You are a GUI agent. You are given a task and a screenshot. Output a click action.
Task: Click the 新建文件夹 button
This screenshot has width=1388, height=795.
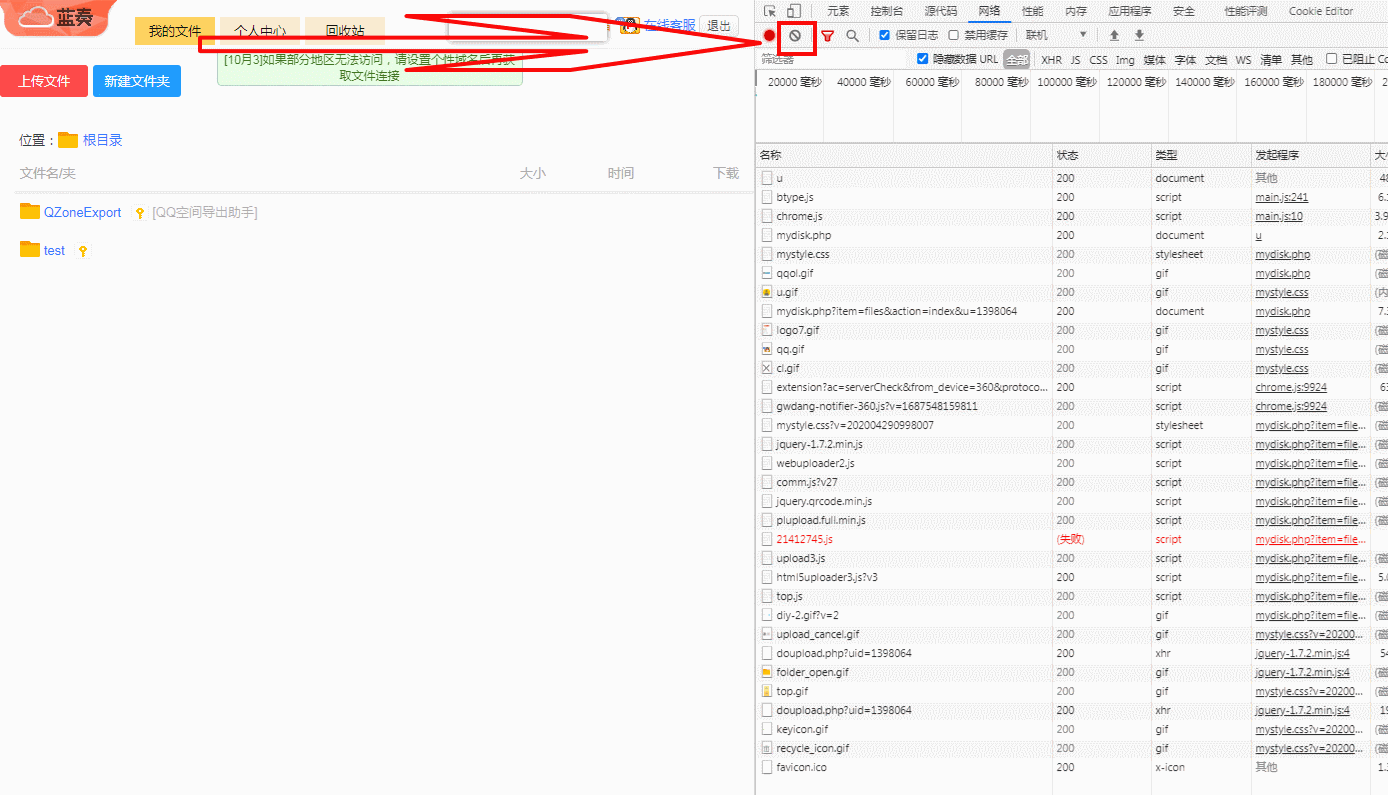pyautogui.click(x=137, y=81)
